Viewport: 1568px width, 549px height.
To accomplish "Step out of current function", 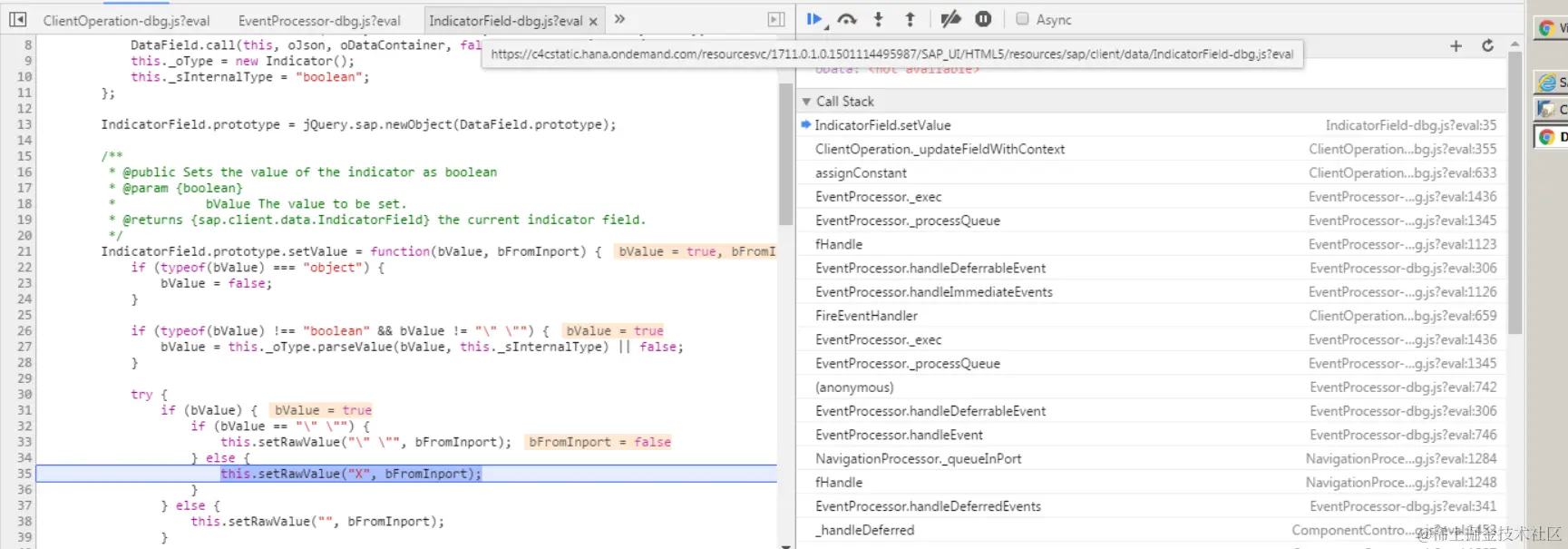I will [910, 19].
